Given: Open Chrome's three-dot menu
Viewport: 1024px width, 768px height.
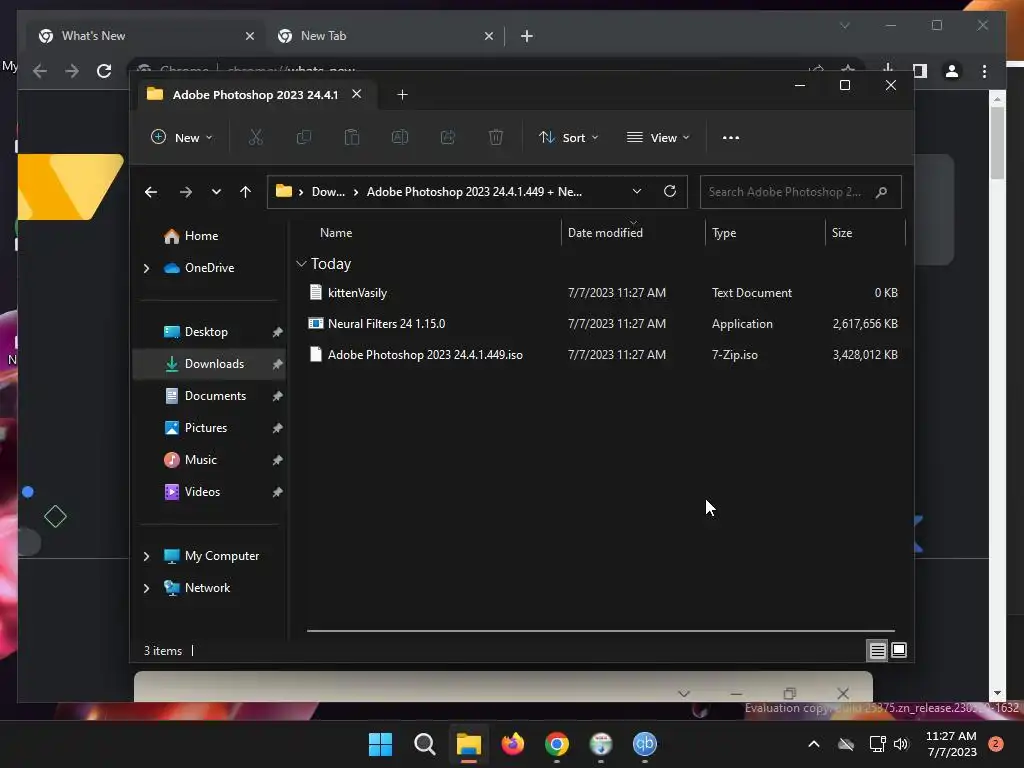Looking at the screenshot, I should 984,71.
